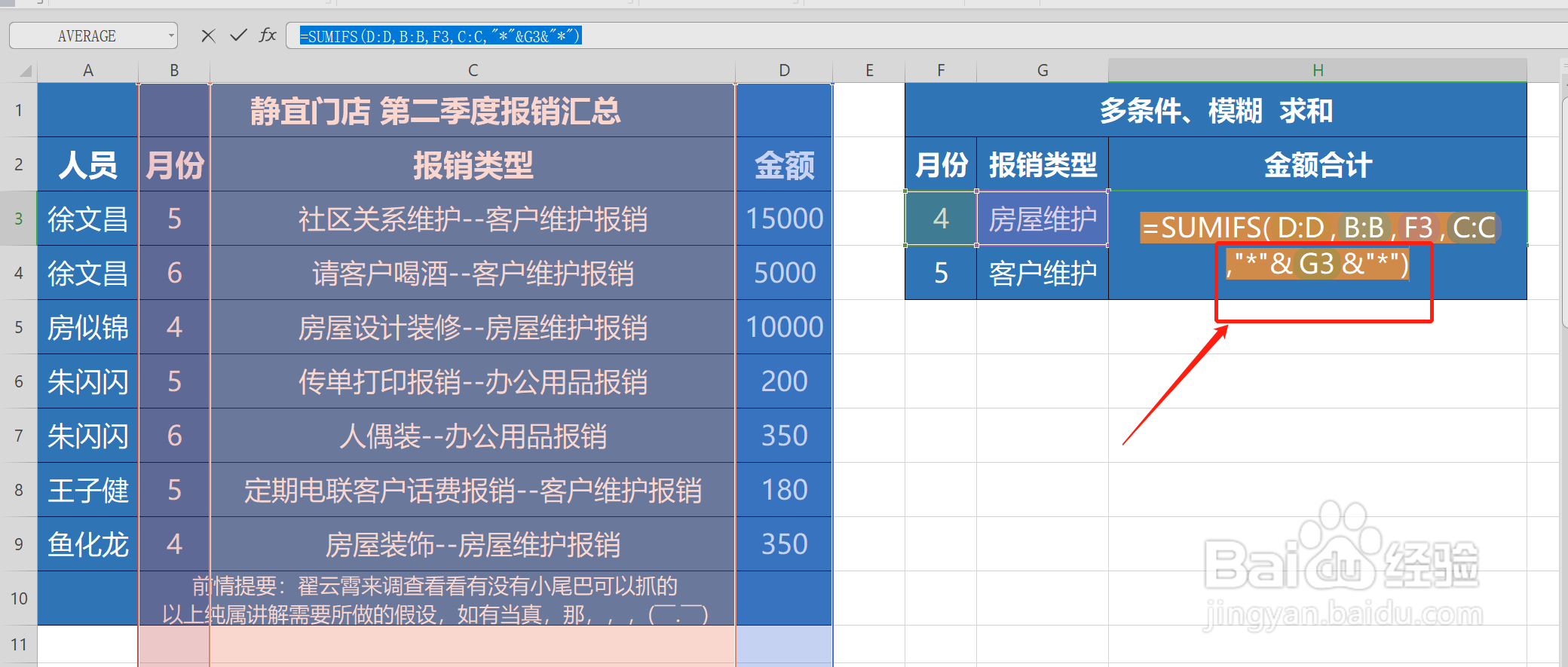Click cell 房屋设计装修--房屋维护报销
This screenshot has height=667, width=1568.
[473, 327]
